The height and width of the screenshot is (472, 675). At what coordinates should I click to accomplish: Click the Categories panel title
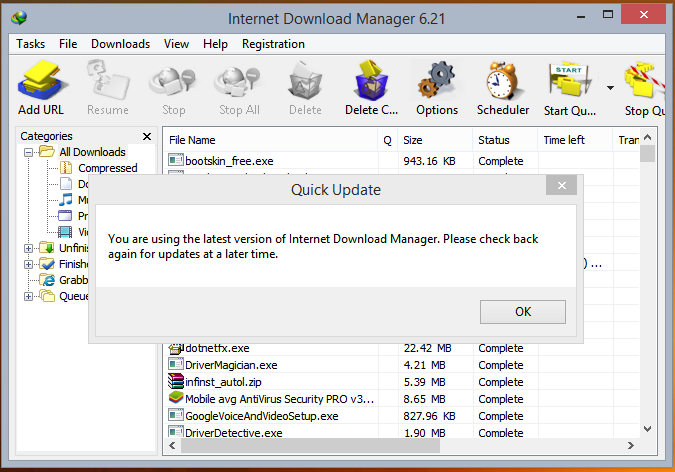(46, 136)
